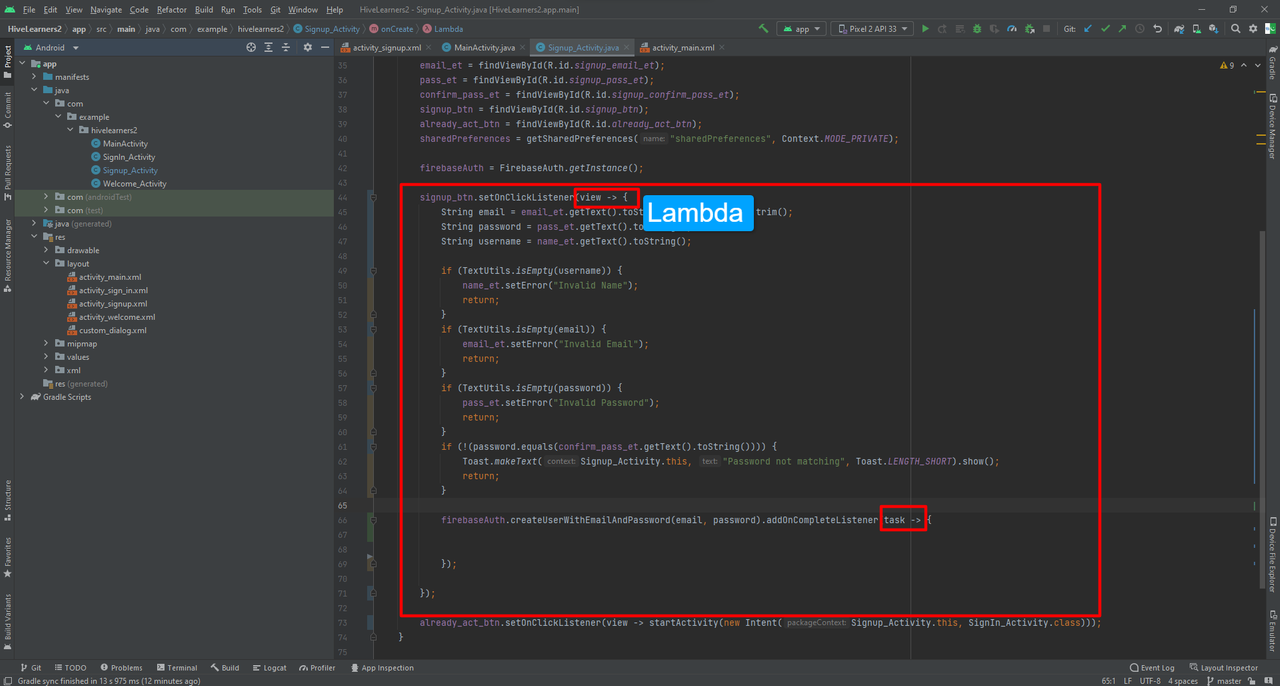
Task: Toggle the Commit tool window sidebar button
Action: (x=7, y=110)
